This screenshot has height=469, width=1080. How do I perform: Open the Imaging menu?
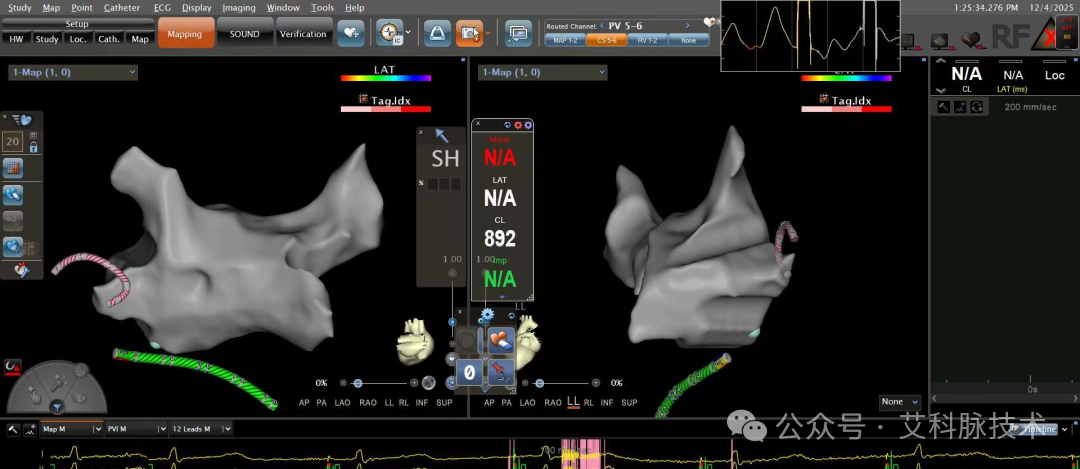(x=238, y=8)
